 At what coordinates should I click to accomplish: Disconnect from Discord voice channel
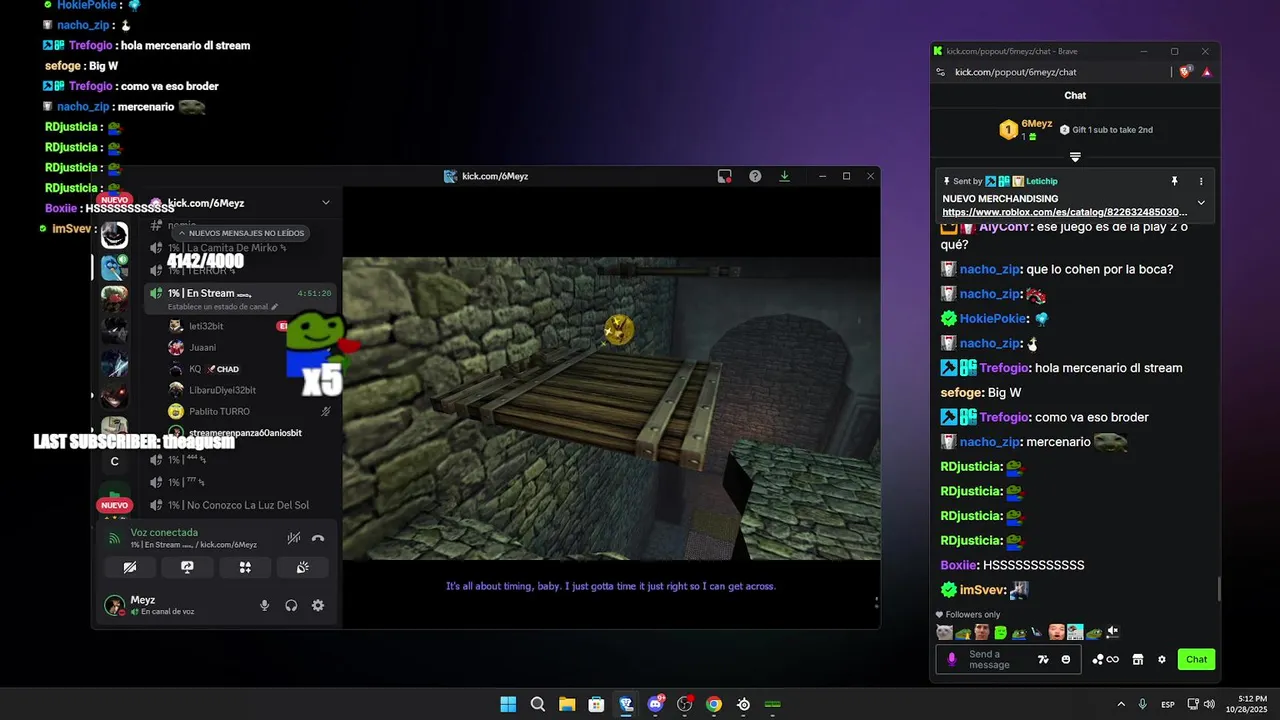coord(318,538)
